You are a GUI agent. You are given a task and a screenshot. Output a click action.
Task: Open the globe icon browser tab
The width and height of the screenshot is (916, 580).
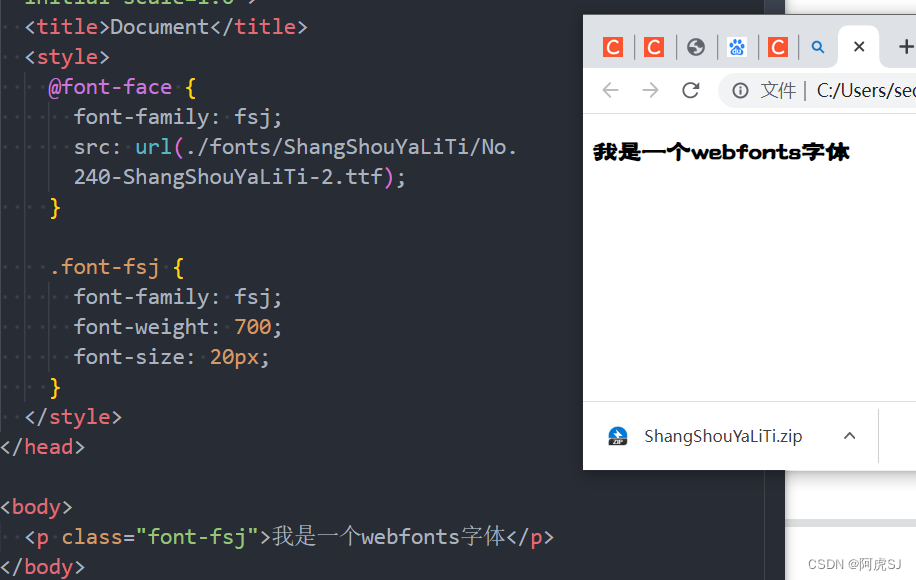click(695, 47)
